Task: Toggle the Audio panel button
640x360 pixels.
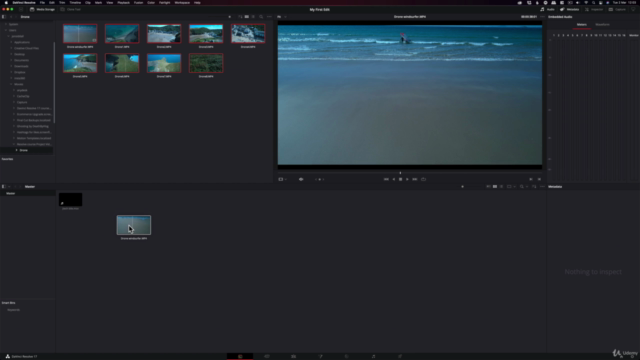Action: (x=547, y=9)
